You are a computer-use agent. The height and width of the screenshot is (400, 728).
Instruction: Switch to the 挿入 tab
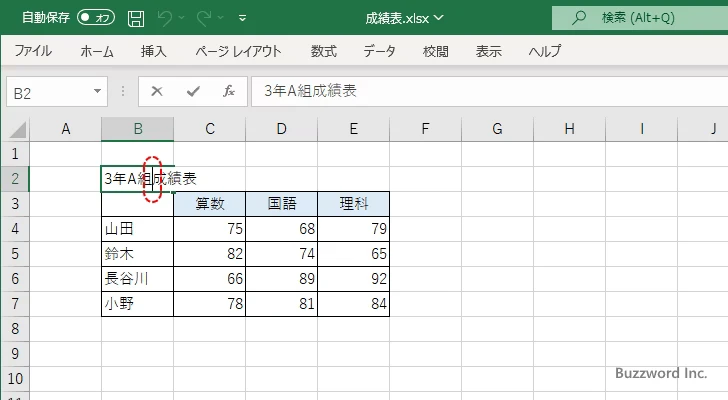154,51
